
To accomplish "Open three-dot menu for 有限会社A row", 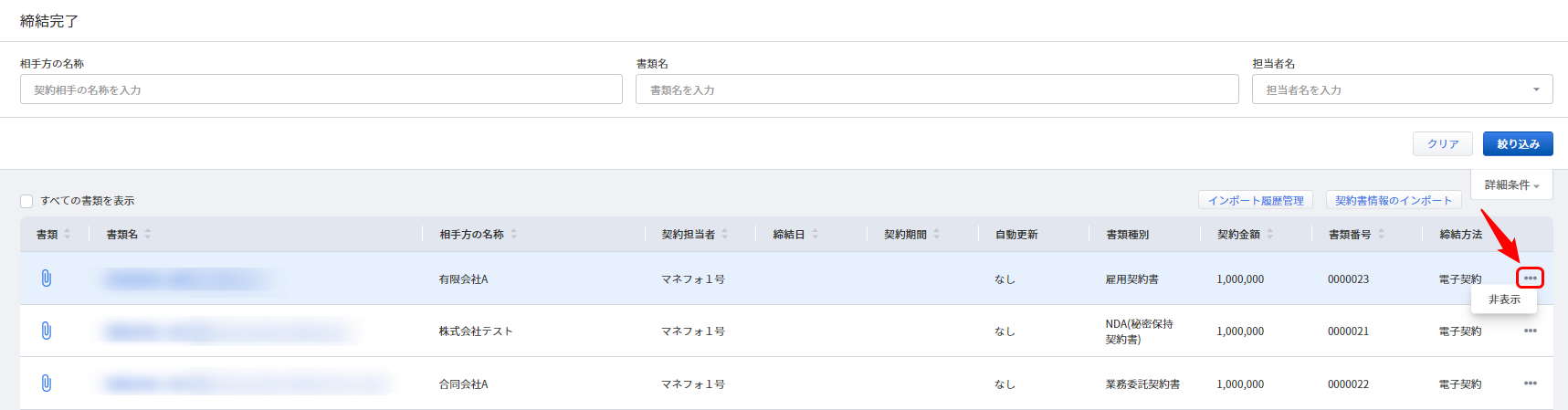I will tap(1530, 278).
